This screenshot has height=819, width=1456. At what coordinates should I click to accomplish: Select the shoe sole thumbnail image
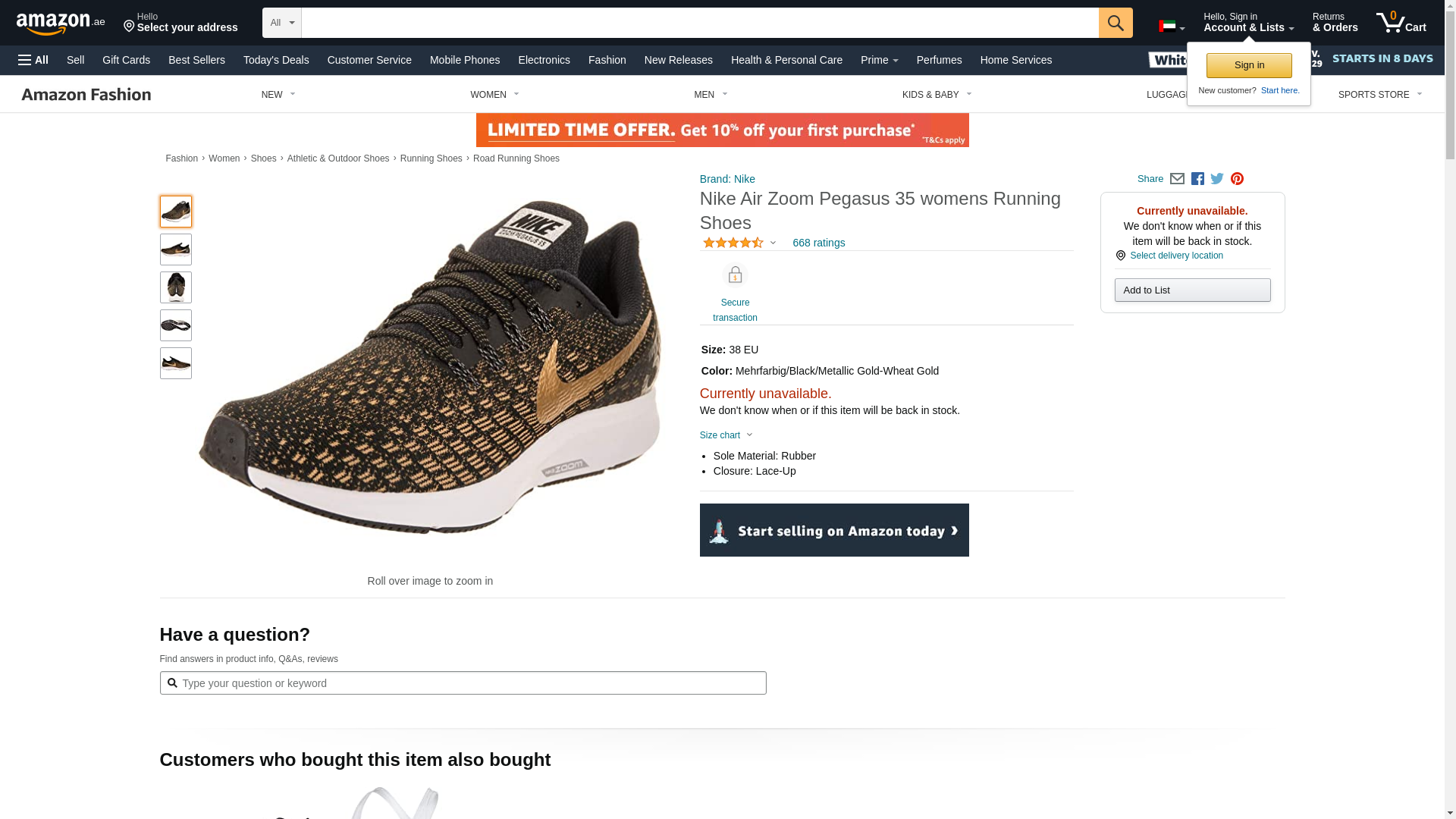(x=176, y=325)
